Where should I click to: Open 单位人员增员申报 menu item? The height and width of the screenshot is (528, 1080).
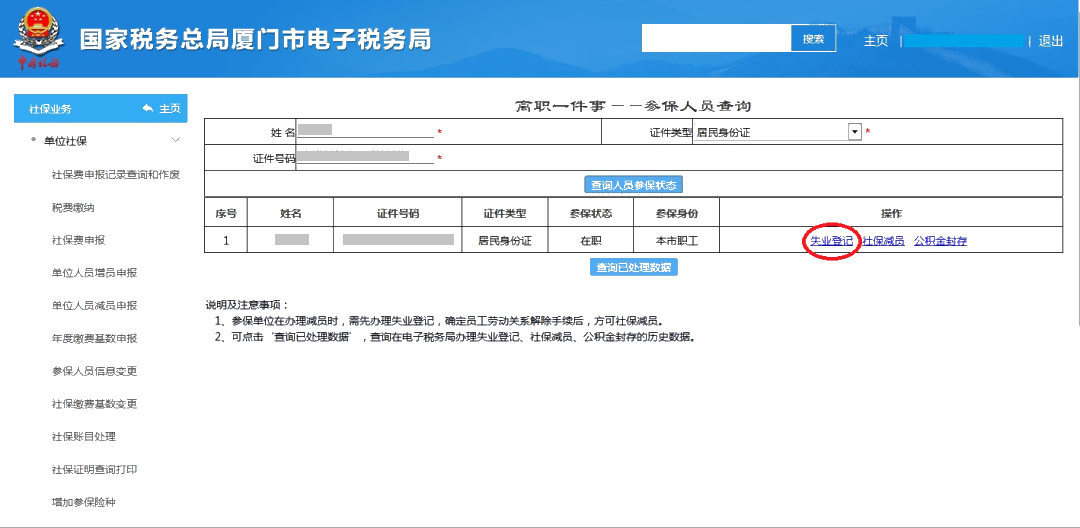(x=94, y=273)
